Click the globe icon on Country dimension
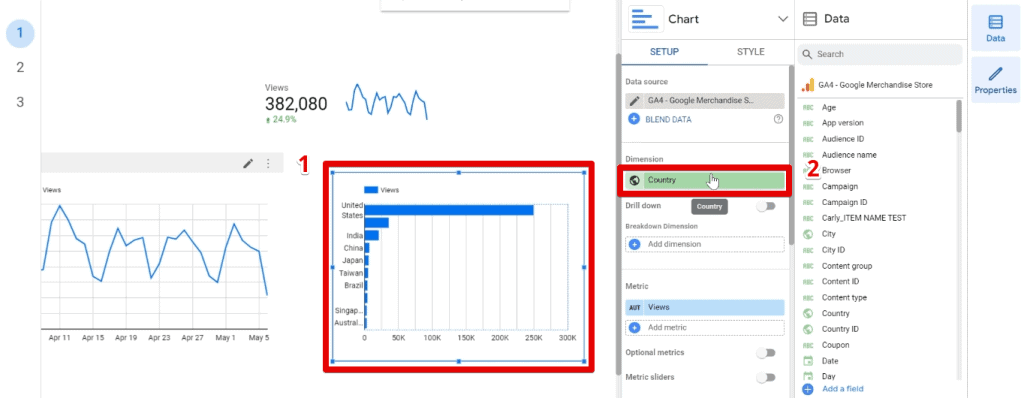 634,180
